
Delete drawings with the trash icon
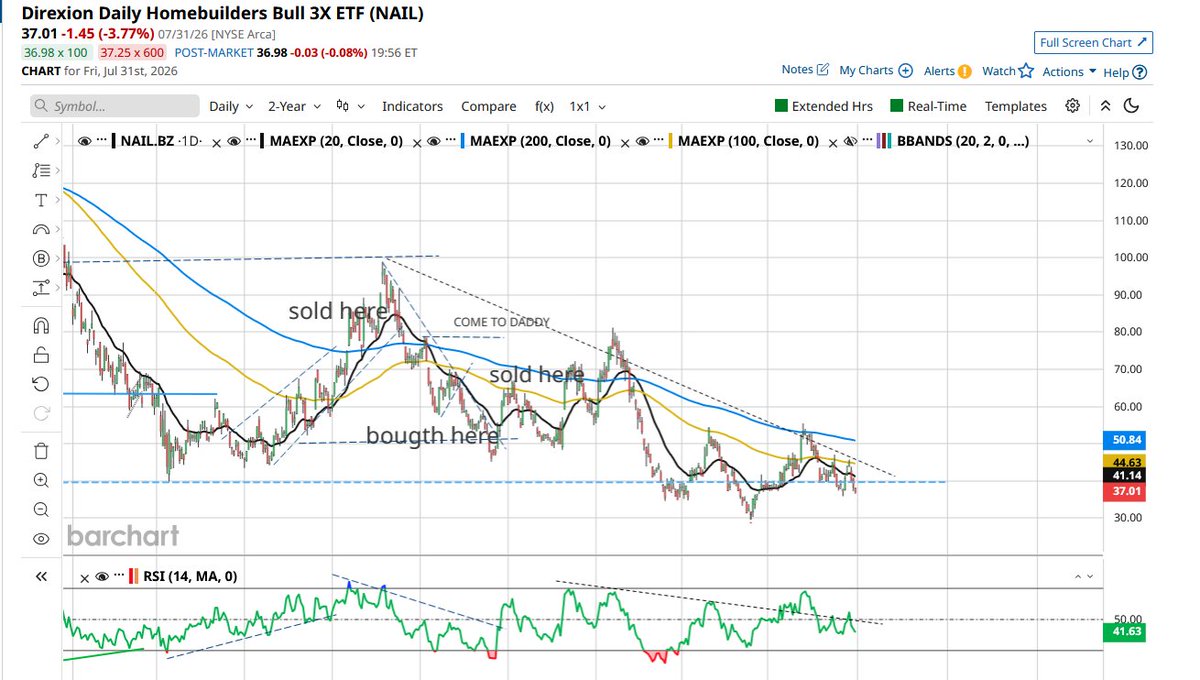pyautogui.click(x=41, y=450)
